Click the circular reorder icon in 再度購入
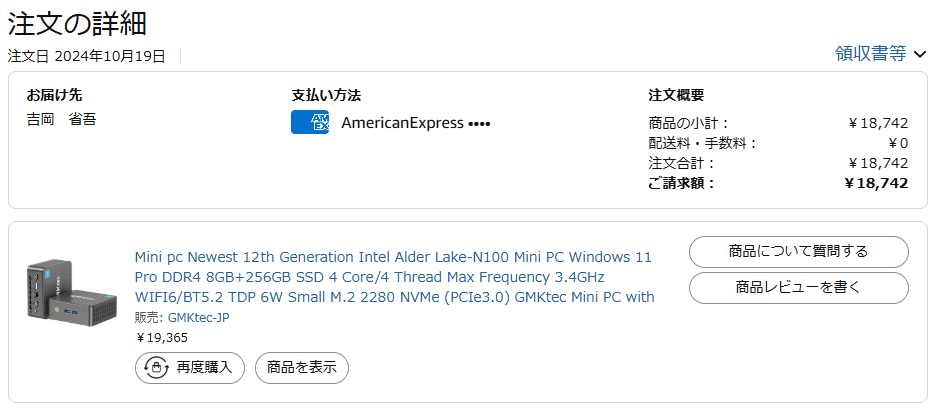Viewport: 937px width, 411px height. click(x=155, y=367)
